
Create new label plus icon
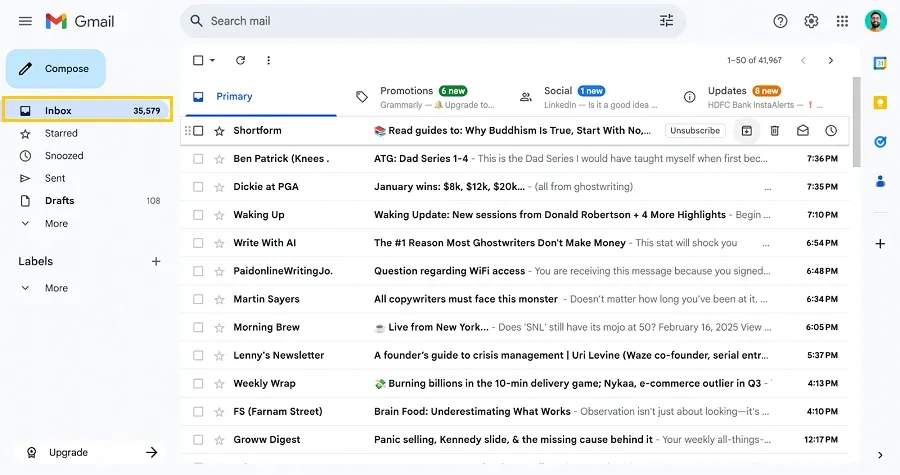(x=156, y=262)
